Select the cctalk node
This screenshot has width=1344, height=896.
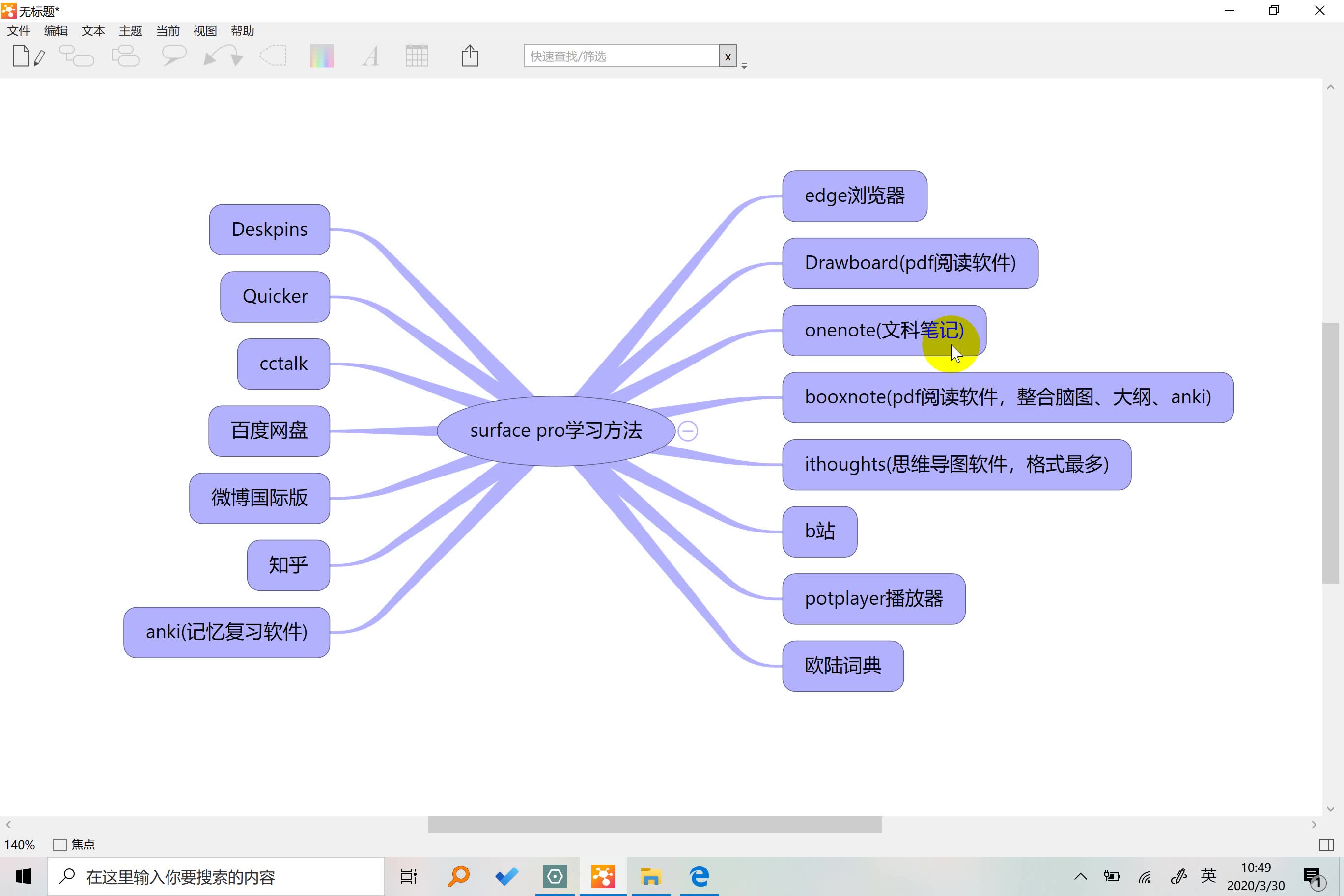click(x=283, y=364)
